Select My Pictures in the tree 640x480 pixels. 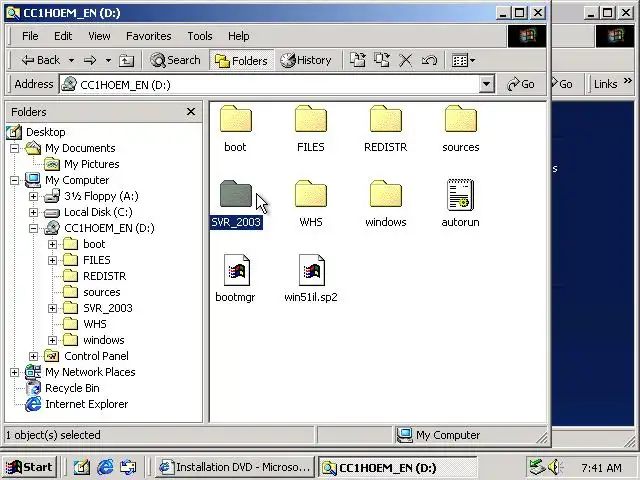(x=91, y=164)
